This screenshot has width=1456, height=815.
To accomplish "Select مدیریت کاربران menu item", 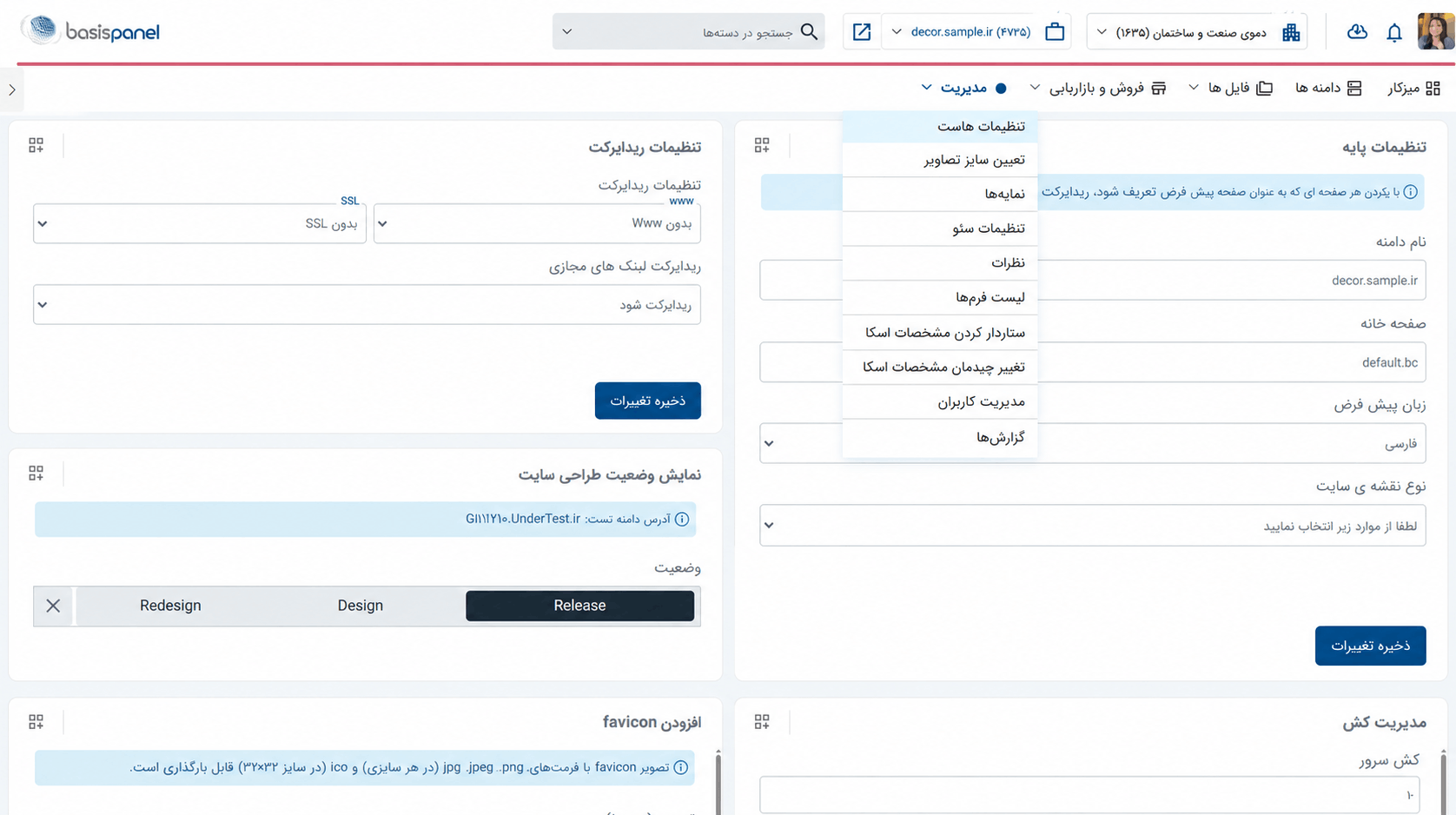I will pyautogui.click(x=940, y=401).
